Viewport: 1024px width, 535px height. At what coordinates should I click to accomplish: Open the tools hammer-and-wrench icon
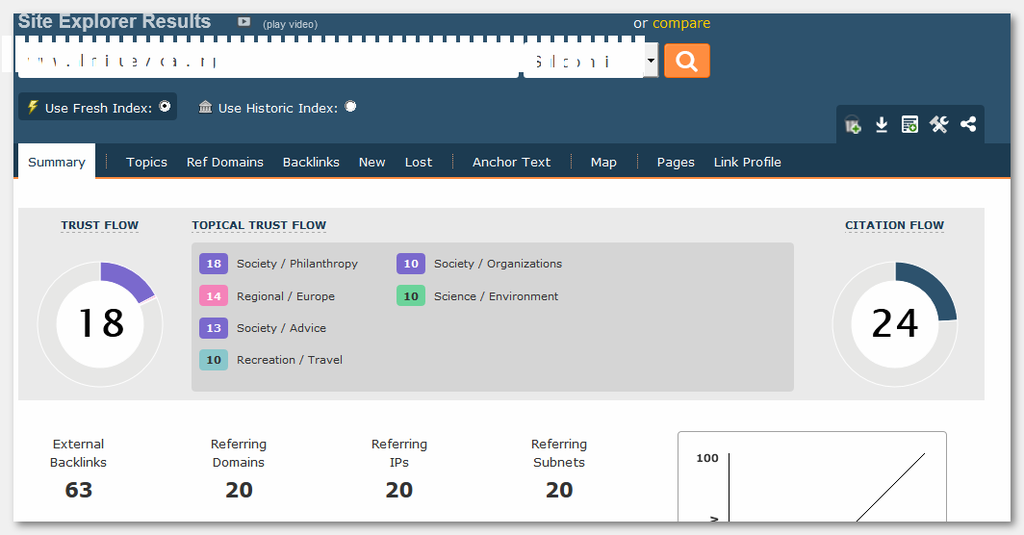tap(939, 125)
